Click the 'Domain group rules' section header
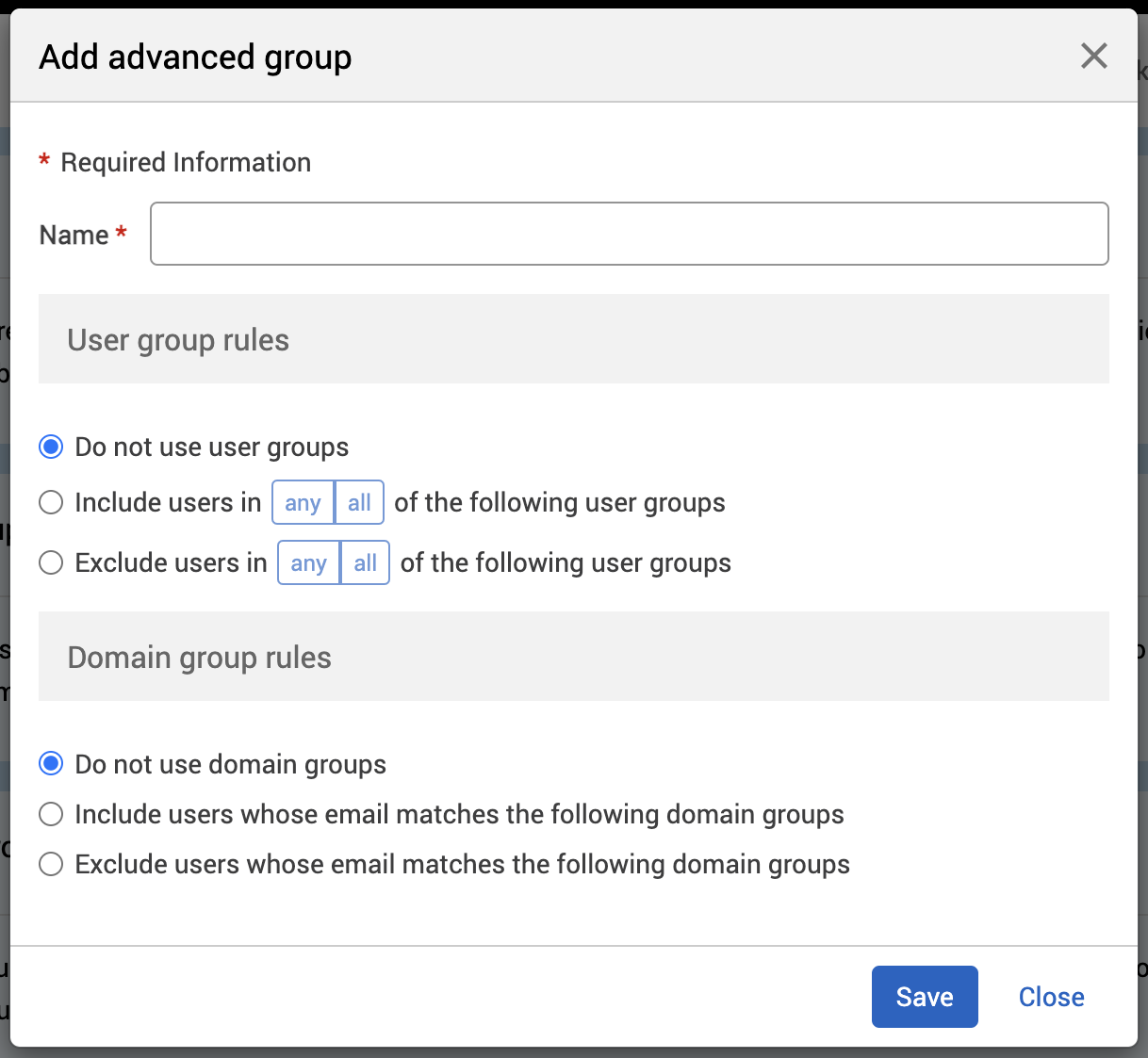The height and width of the screenshot is (1058, 1148). (199, 658)
